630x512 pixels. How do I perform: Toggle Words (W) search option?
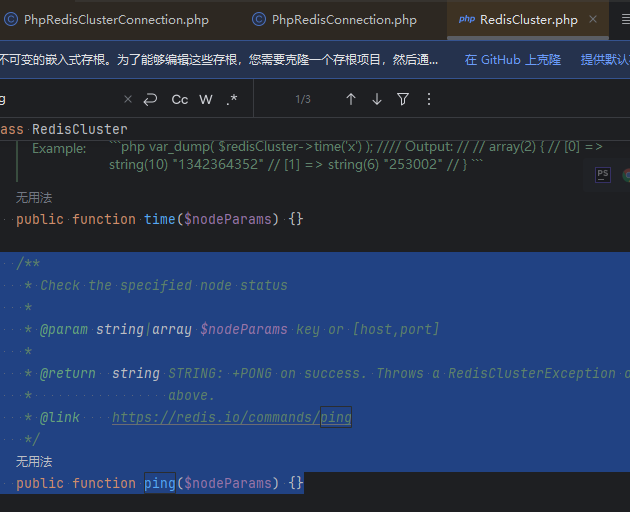pyautogui.click(x=206, y=99)
